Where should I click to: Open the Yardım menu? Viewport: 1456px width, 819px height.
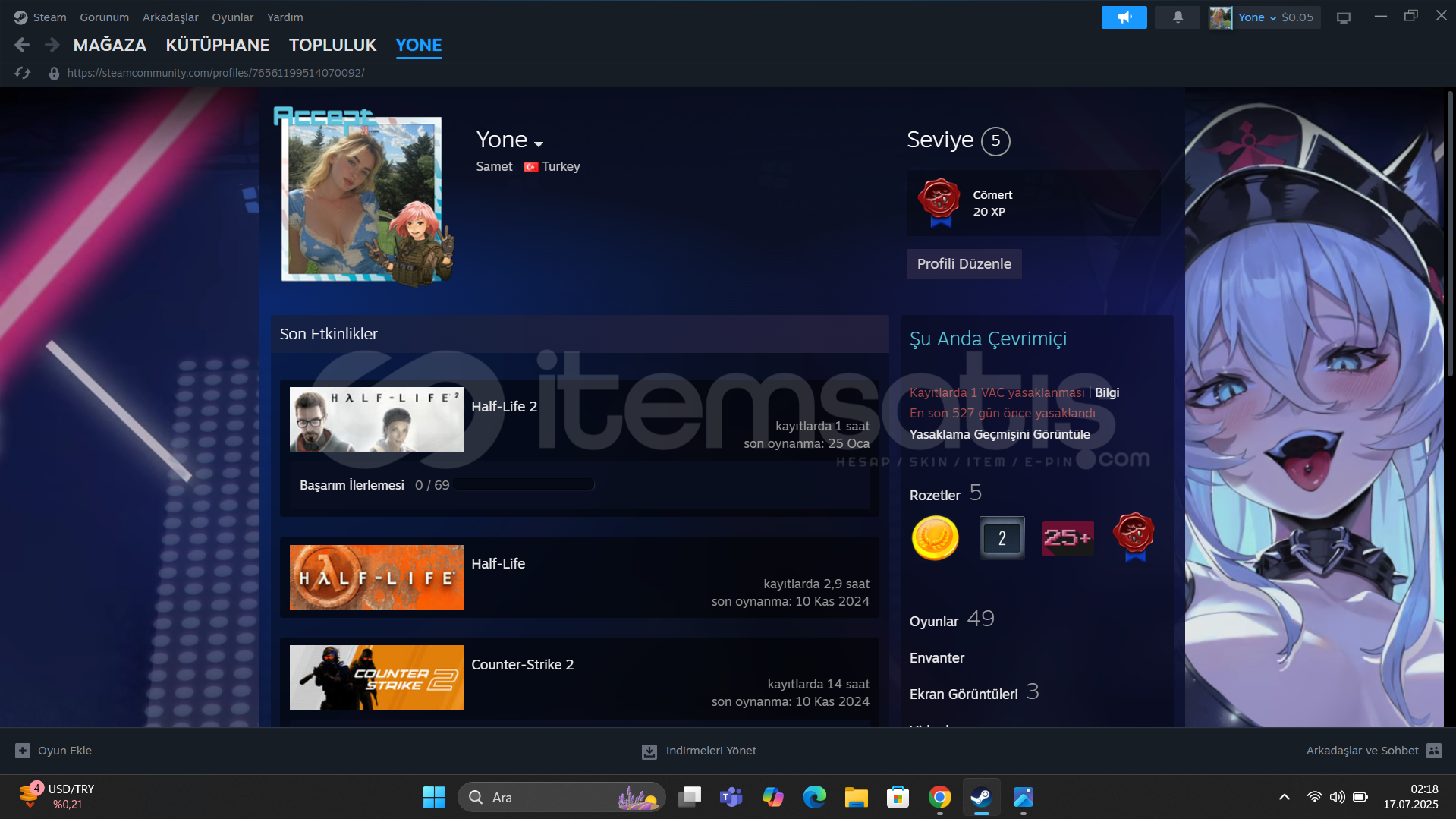click(x=285, y=17)
